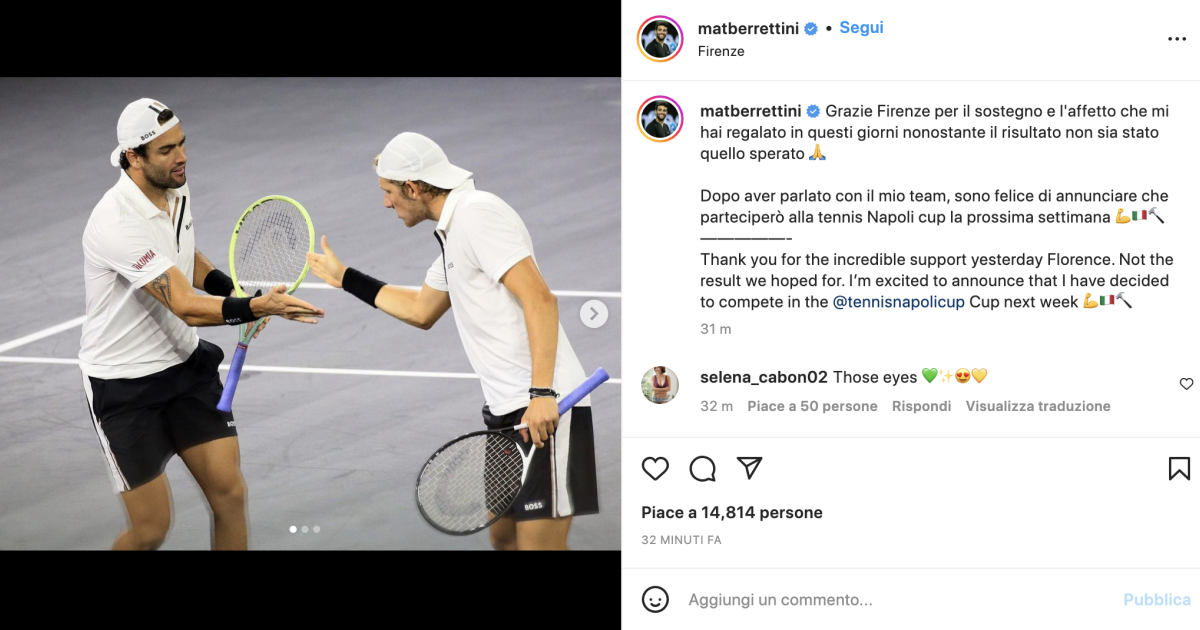
Task: Like the post with the heart icon
Action: [x=655, y=468]
